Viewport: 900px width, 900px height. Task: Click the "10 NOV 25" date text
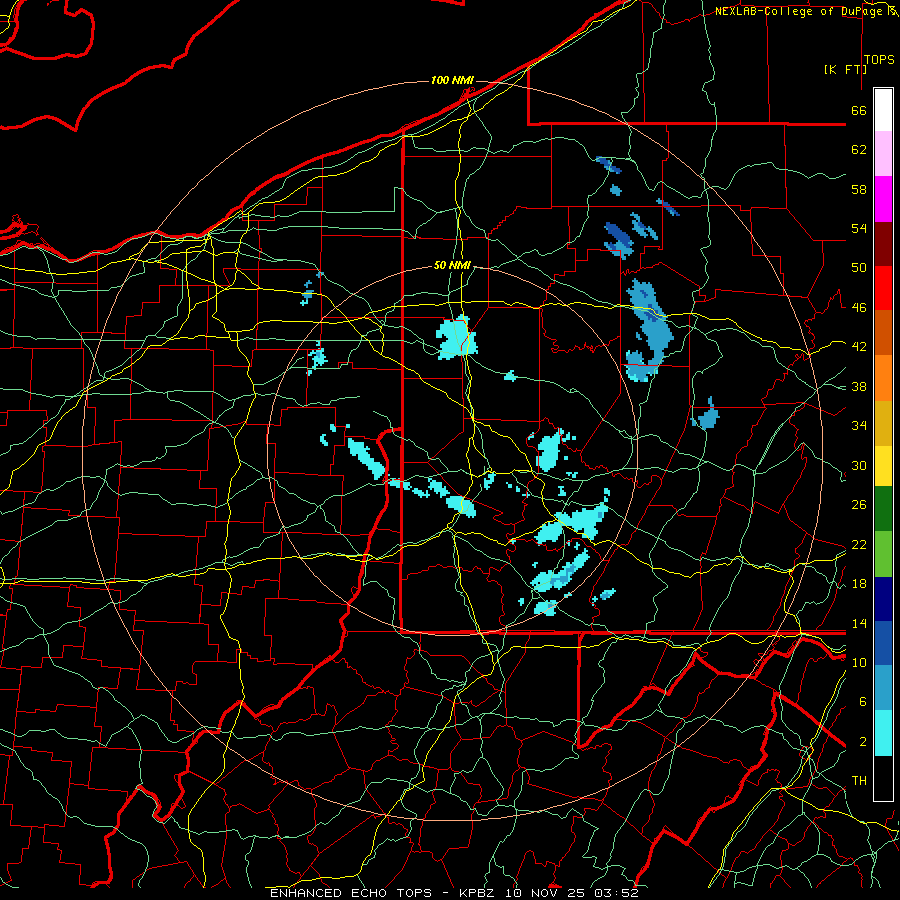click(x=545, y=893)
